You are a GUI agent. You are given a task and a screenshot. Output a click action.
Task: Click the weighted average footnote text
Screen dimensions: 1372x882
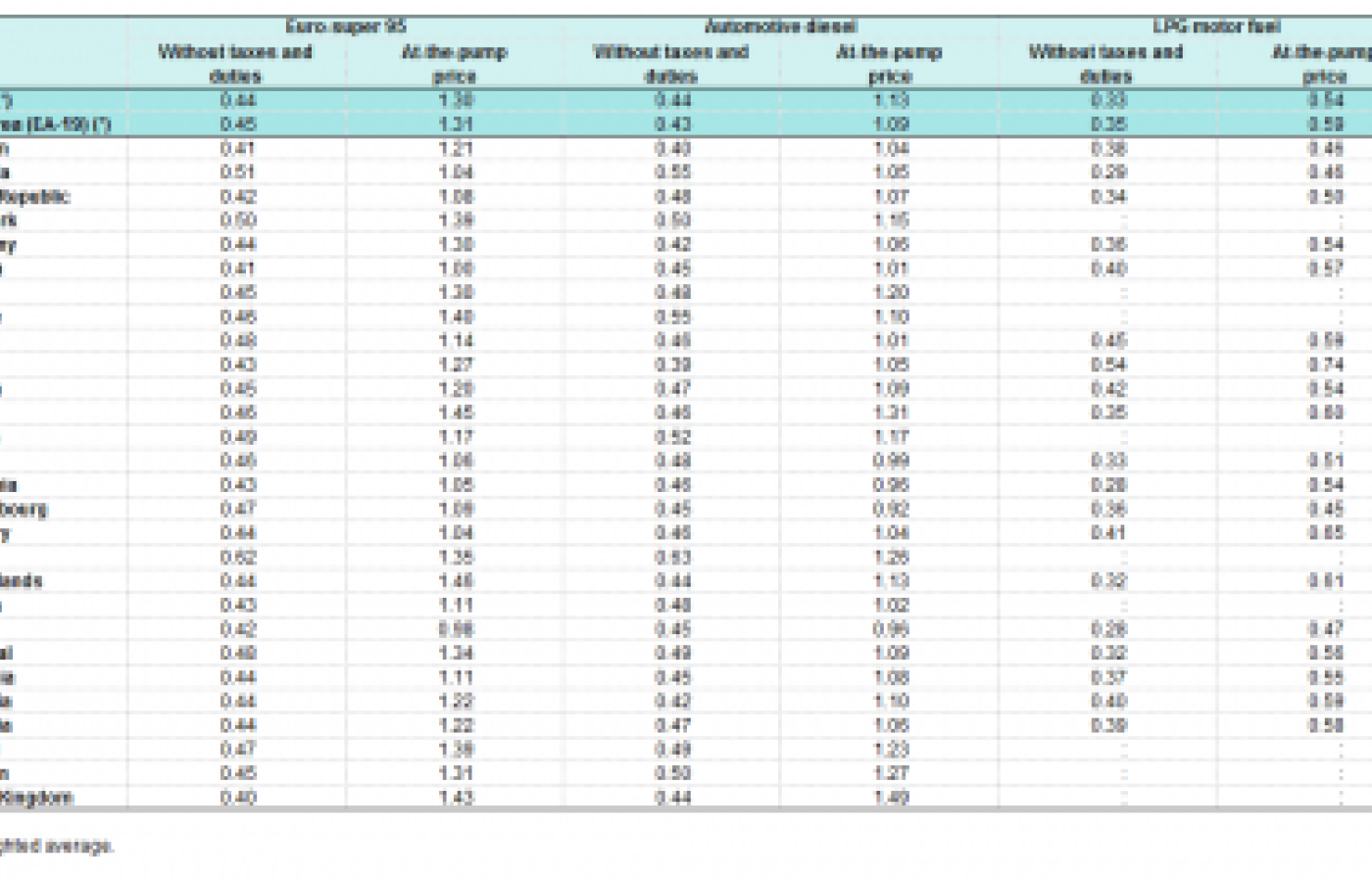point(57,846)
